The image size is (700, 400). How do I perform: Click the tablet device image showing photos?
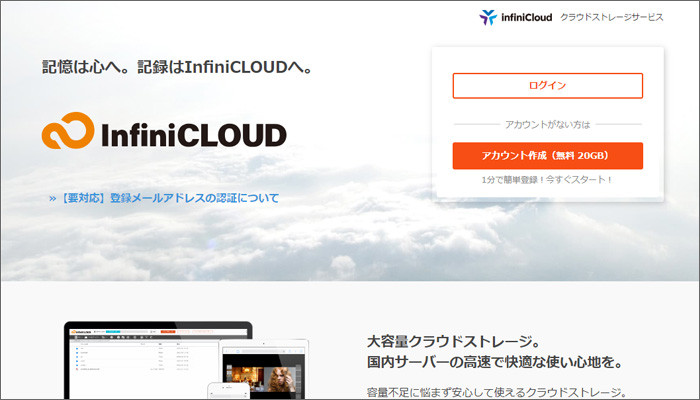point(264,371)
